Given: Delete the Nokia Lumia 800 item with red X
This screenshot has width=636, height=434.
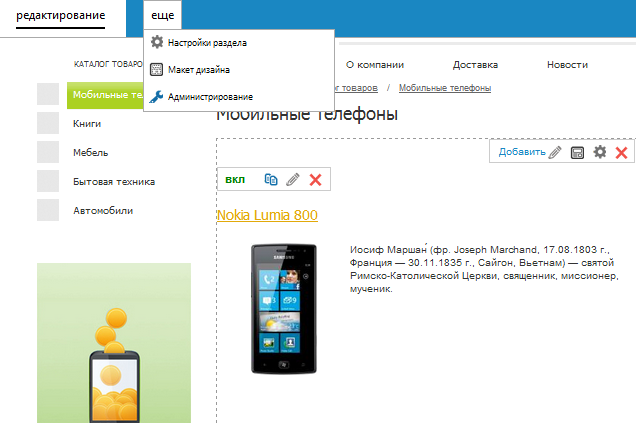Looking at the screenshot, I should point(316,180).
